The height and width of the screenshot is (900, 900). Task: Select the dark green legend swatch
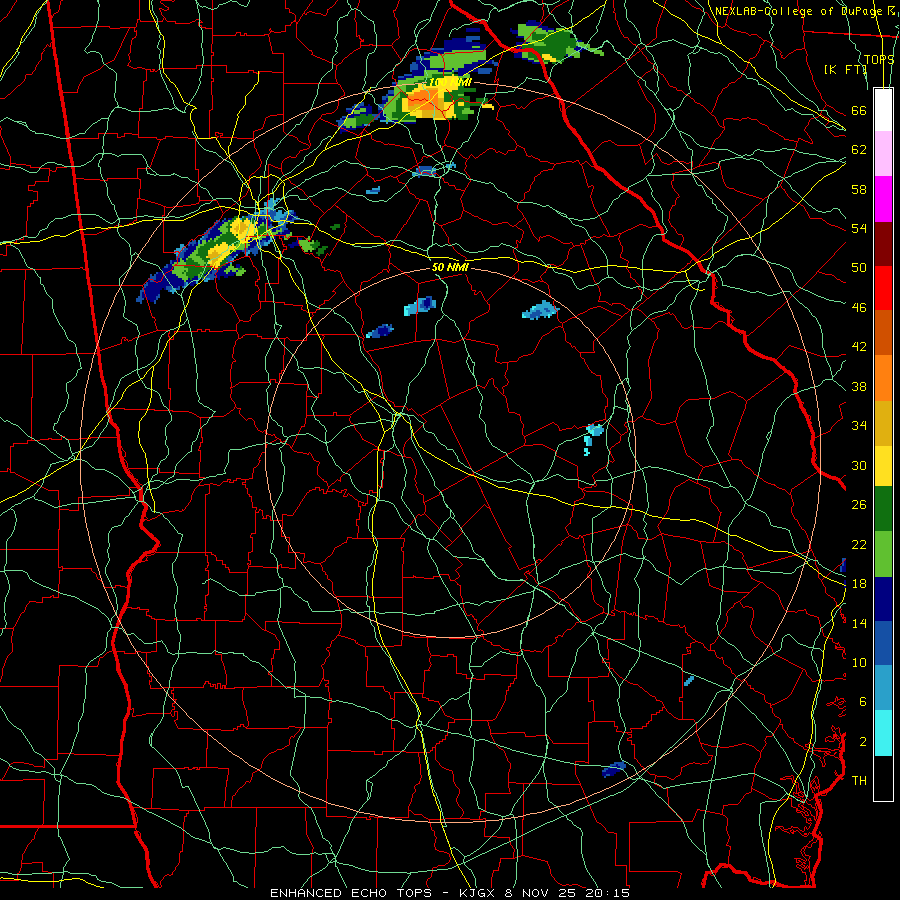coord(883,509)
